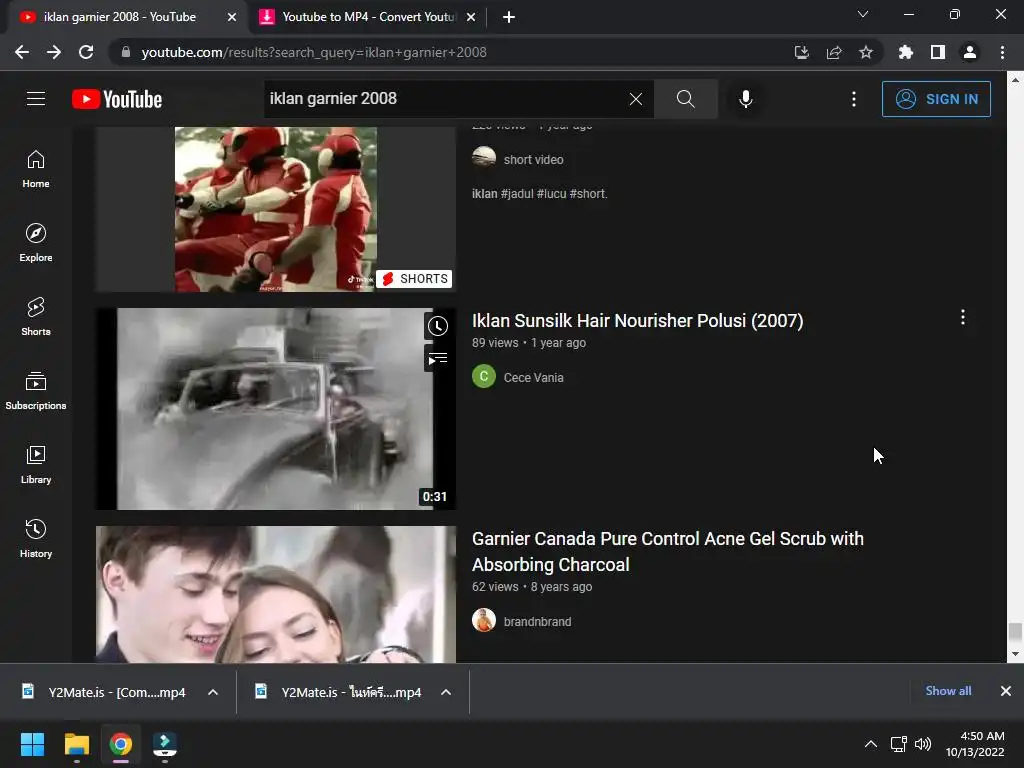This screenshot has width=1024, height=768.
Task: Expand options for Thai-named Y2Mate mp4 download
Action: [446, 692]
